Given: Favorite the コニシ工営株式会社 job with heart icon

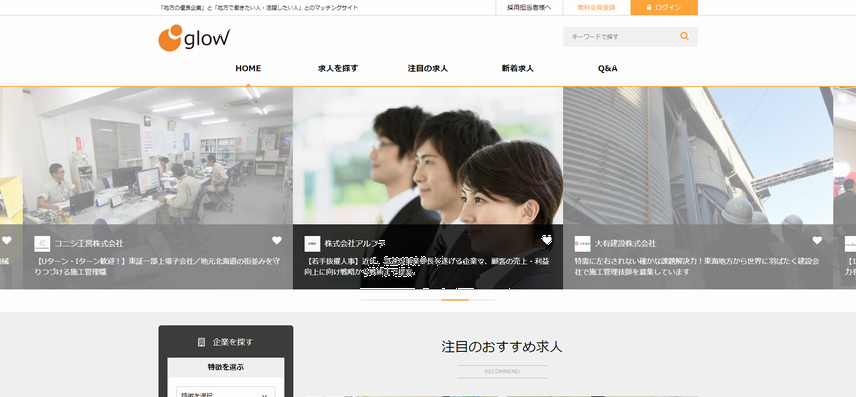Looking at the screenshot, I should 277,240.
